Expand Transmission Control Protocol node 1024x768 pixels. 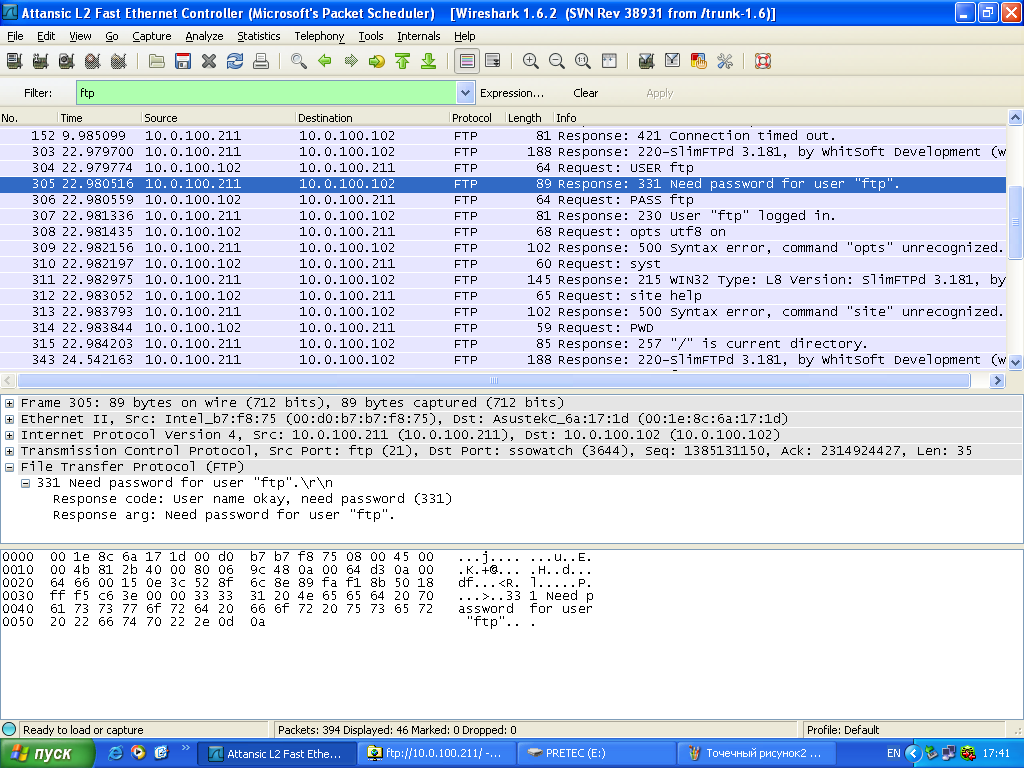10,451
